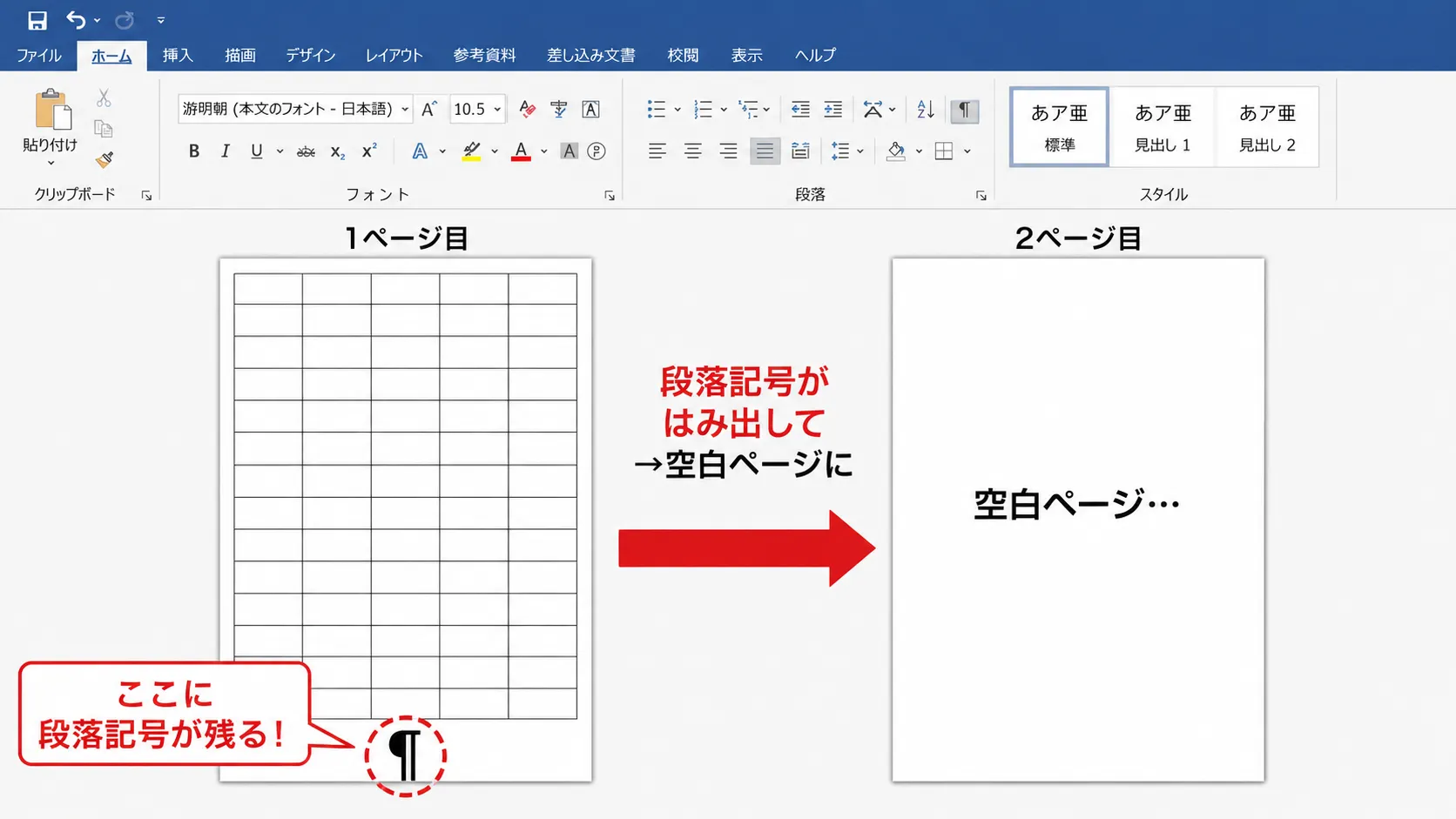Viewport: 1456px width, 819px height.
Task: Click the Asian layout (拡張書式) icon
Action: tap(873, 109)
